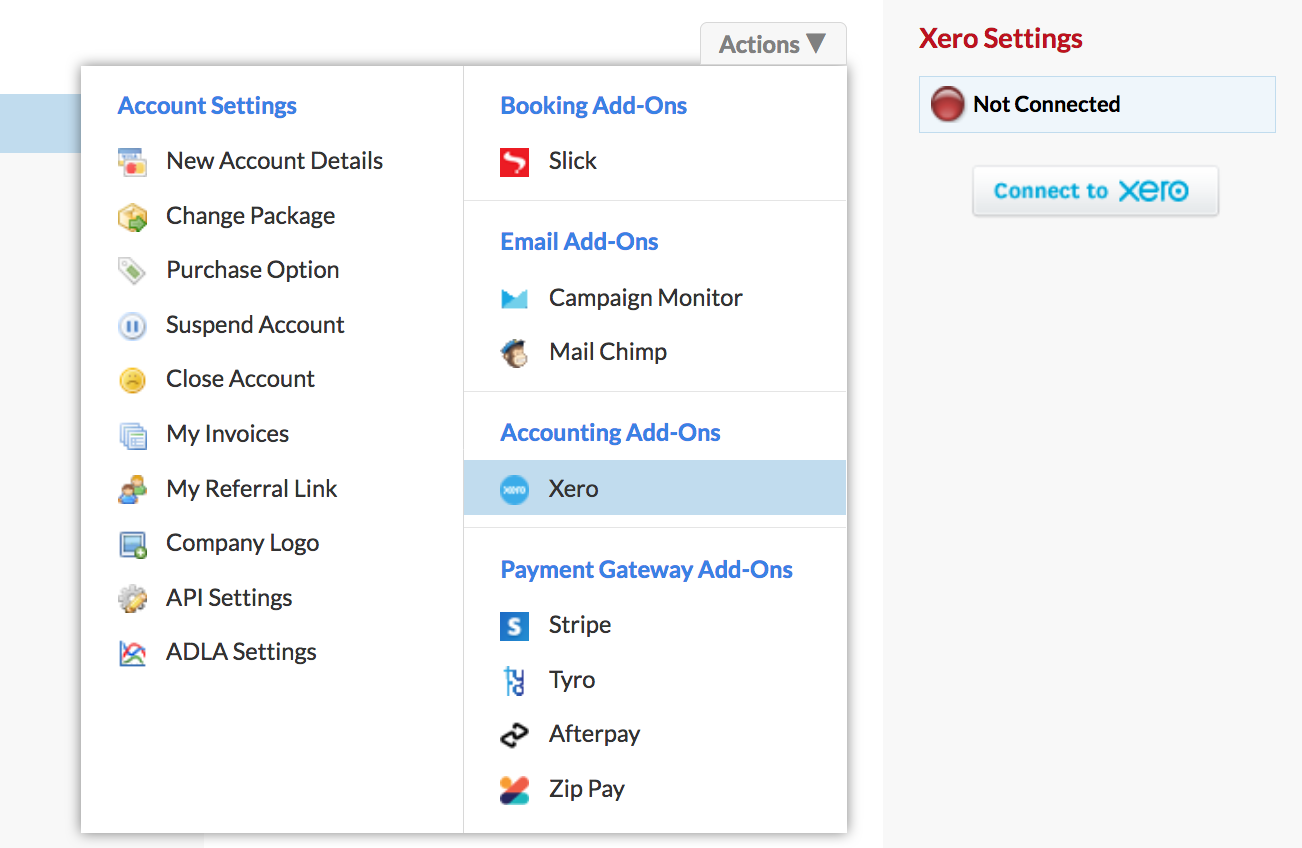This screenshot has height=848, width=1302.
Task: Click the red Slick logo icon
Action: click(514, 161)
